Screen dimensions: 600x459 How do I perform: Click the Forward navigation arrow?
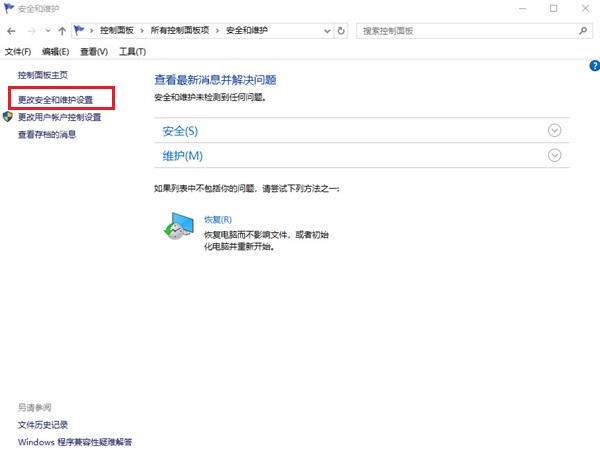coord(32,31)
